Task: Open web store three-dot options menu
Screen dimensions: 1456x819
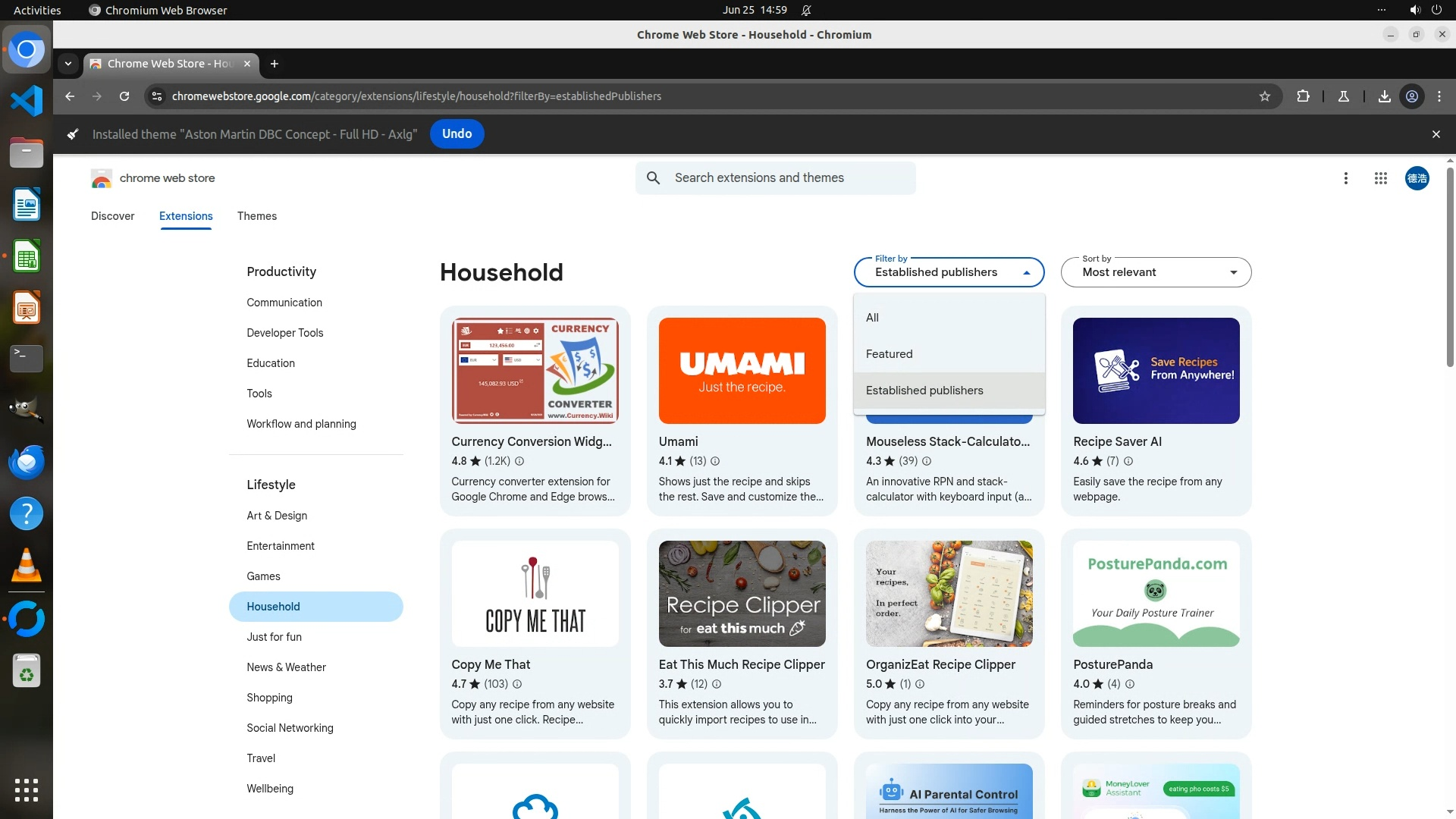Action: pos(1345,178)
